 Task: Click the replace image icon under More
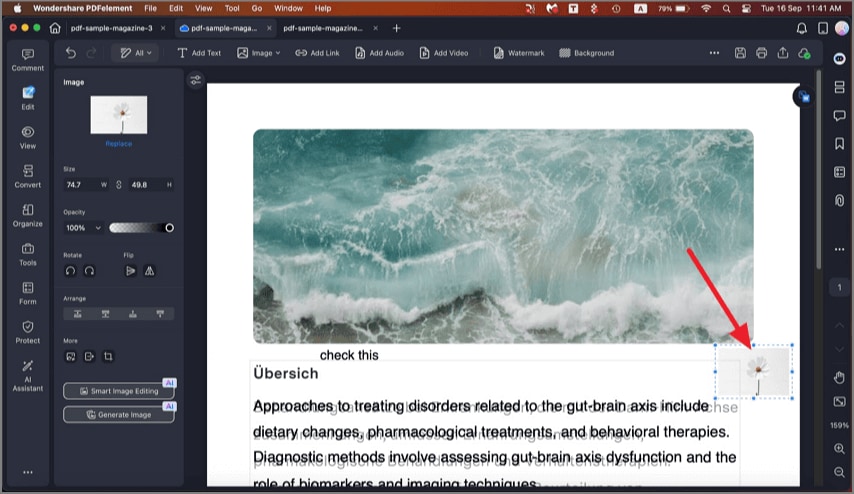tap(71, 356)
